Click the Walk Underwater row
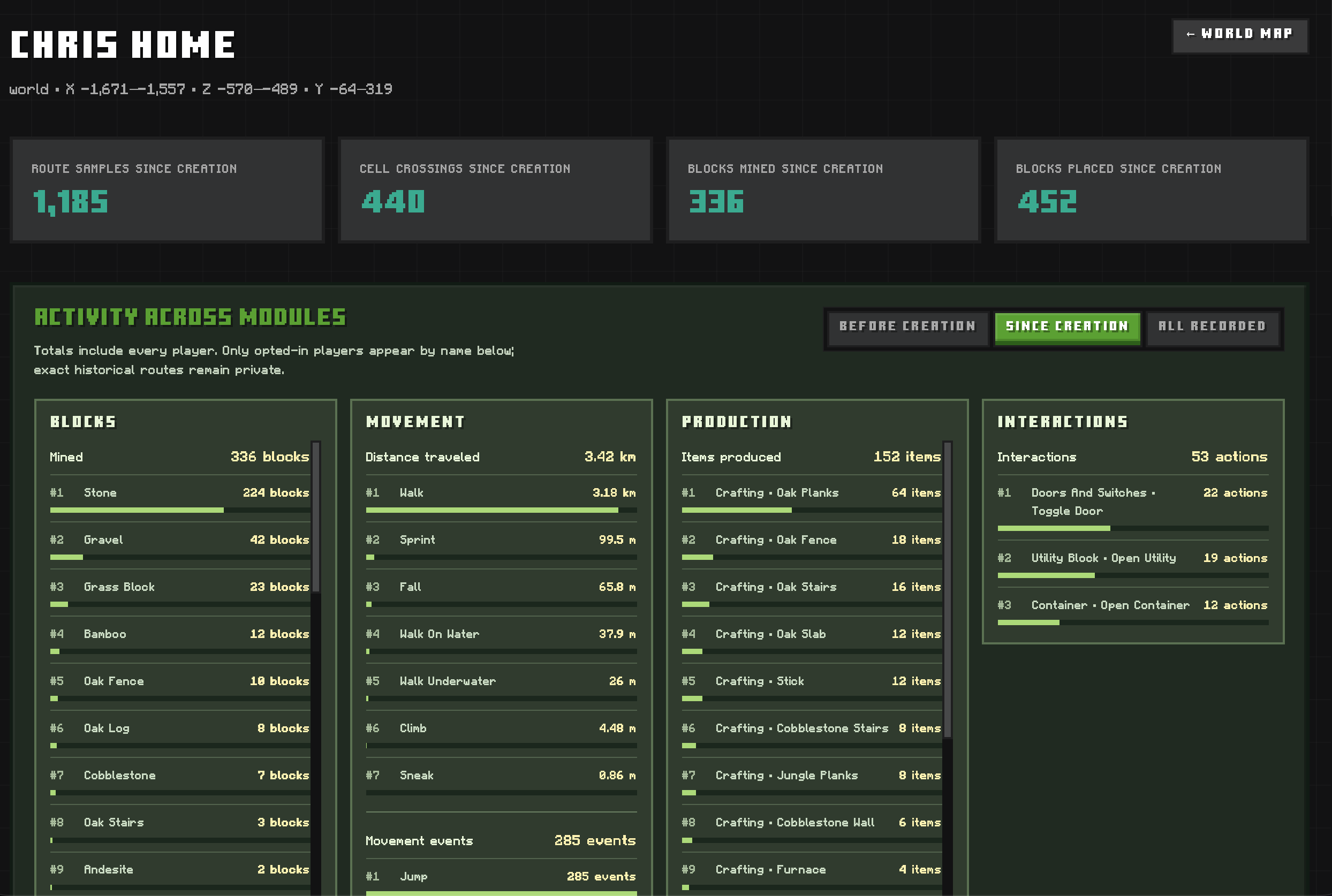 coord(501,687)
